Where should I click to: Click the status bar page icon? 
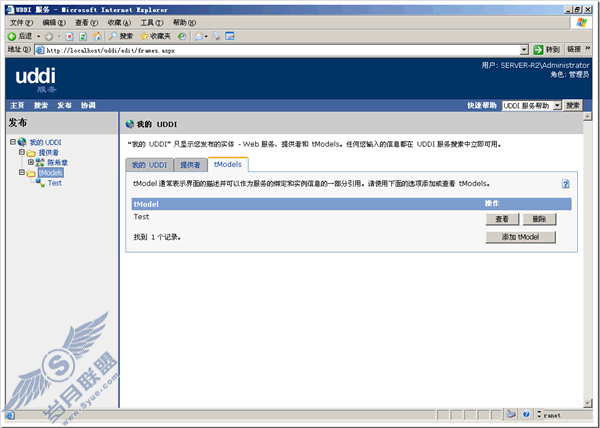10,415
